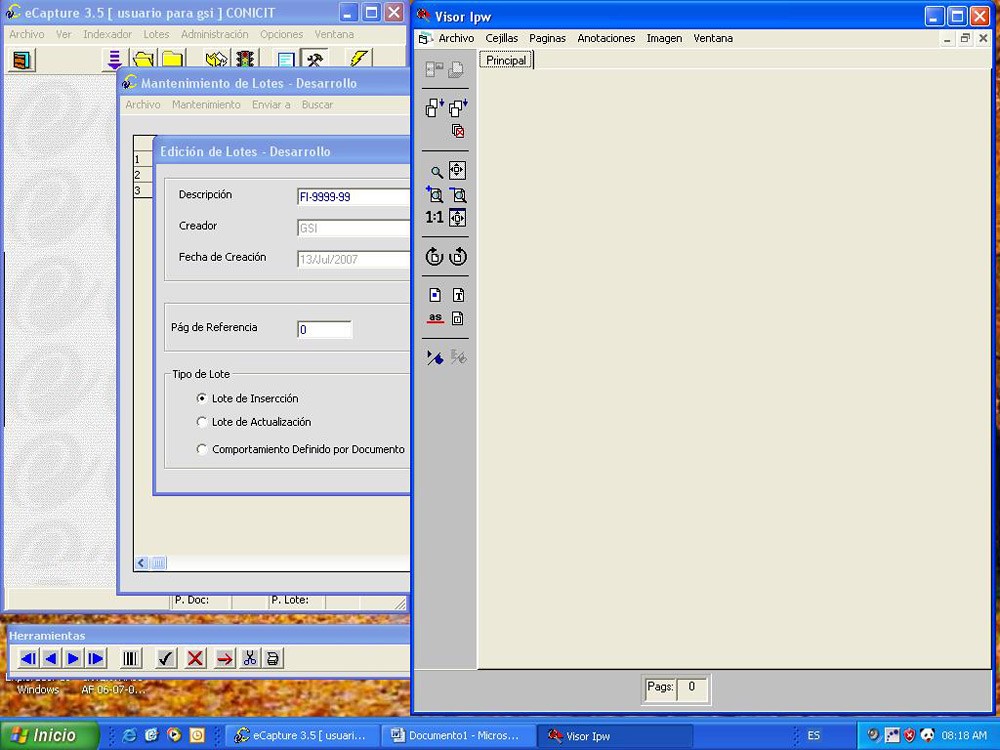
Task: Click the ES language indicator in taskbar
Action: coord(813,735)
